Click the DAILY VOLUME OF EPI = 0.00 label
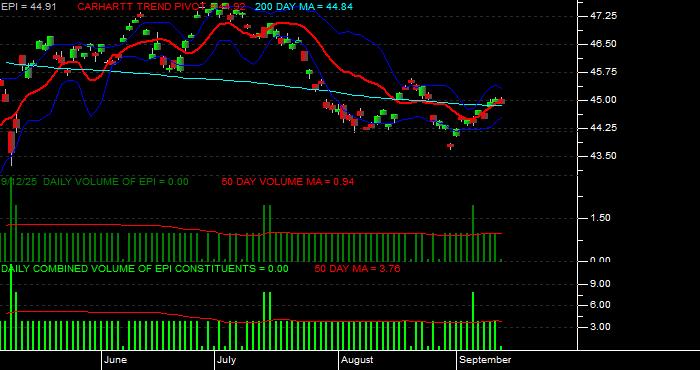 pos(116,182)
